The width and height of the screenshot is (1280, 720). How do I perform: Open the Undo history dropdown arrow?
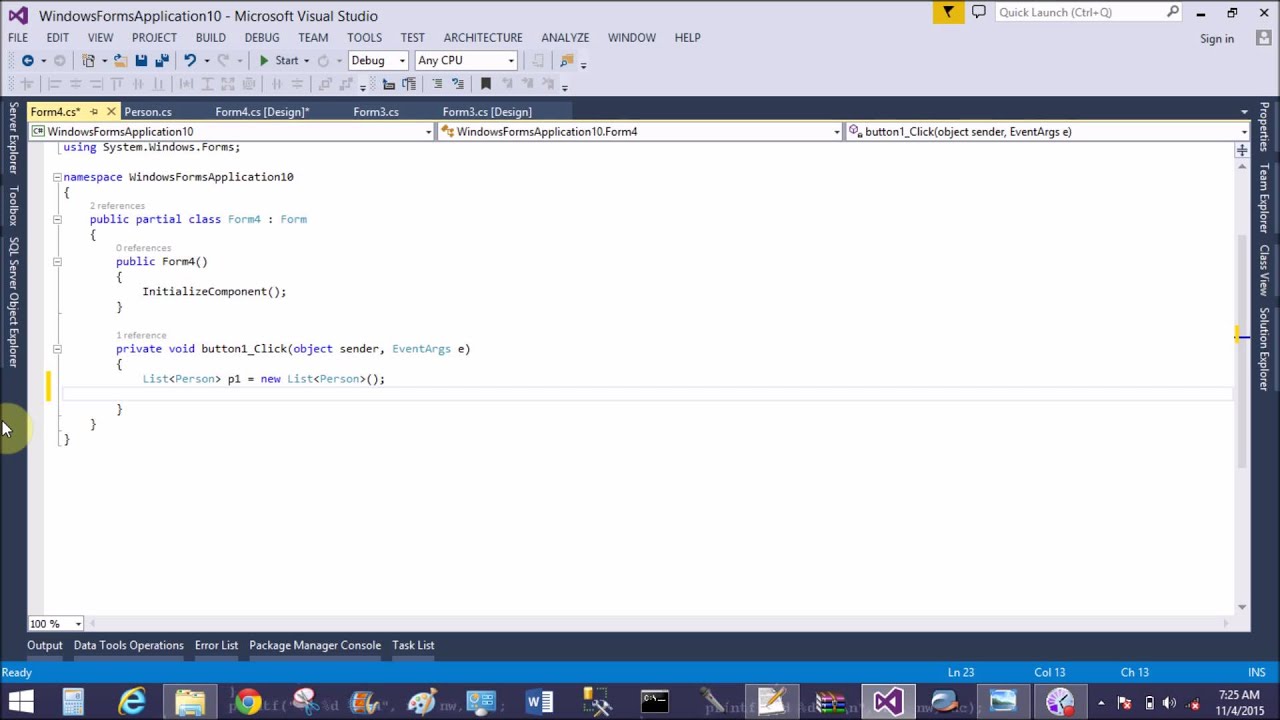(206, 61)
